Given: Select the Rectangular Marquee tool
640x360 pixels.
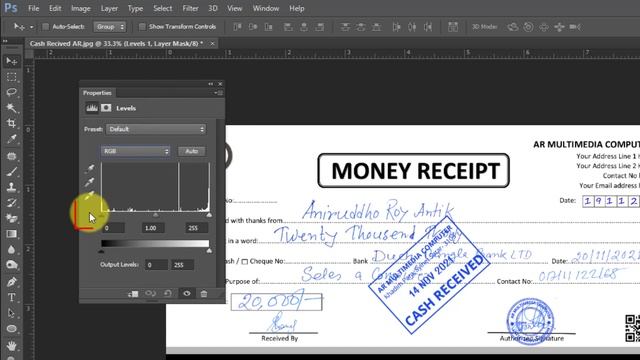Looking at the screenshot, I should (11, 77).
